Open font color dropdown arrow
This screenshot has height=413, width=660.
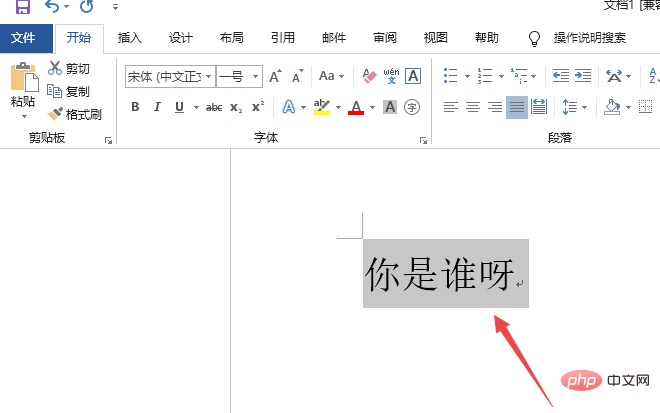[x=373, y=108]
